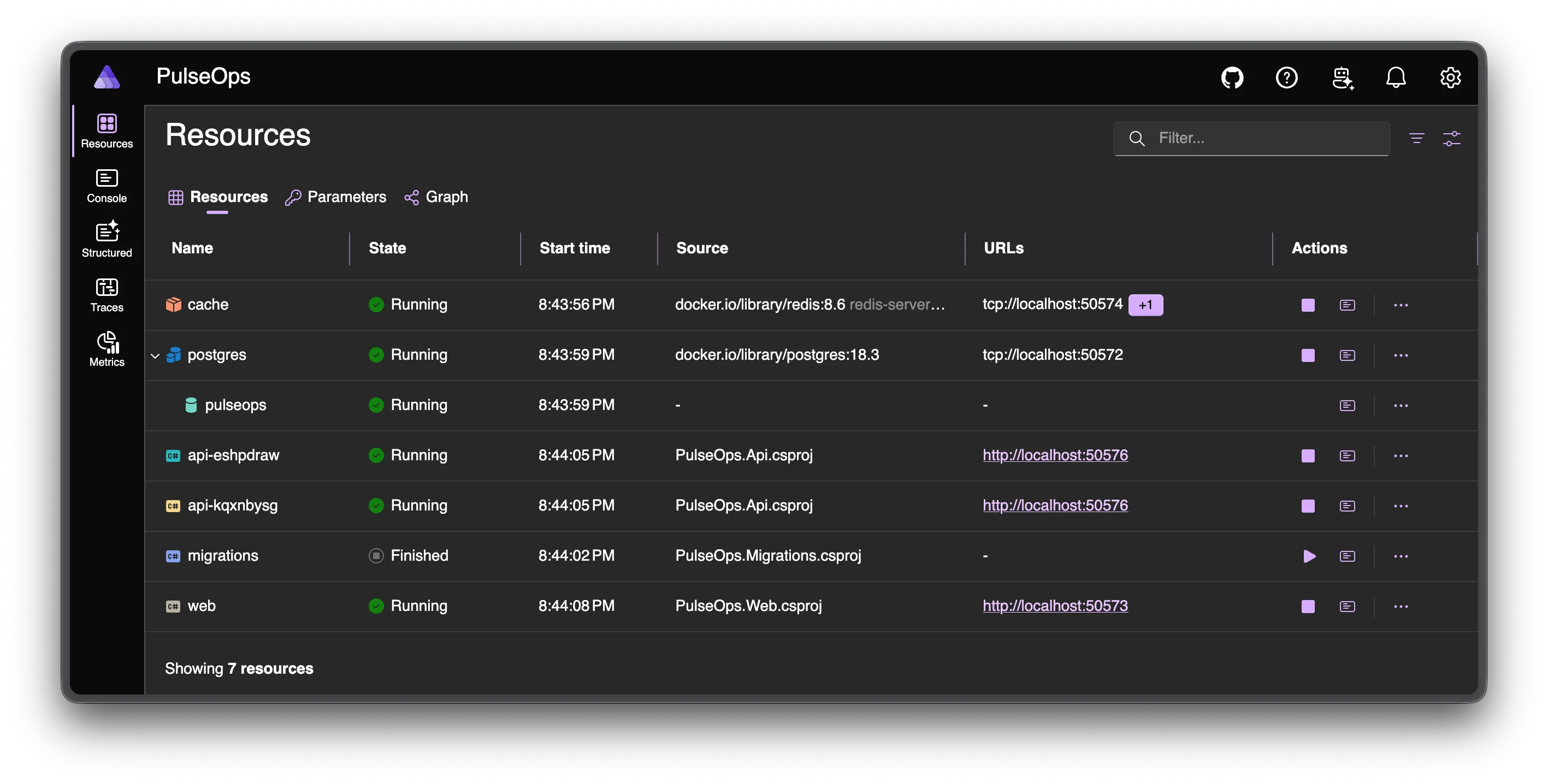The image size is (1548, 784).
Task: Open more actions menu for cache
Action: pyautogui.click(x=1401, y=305)
